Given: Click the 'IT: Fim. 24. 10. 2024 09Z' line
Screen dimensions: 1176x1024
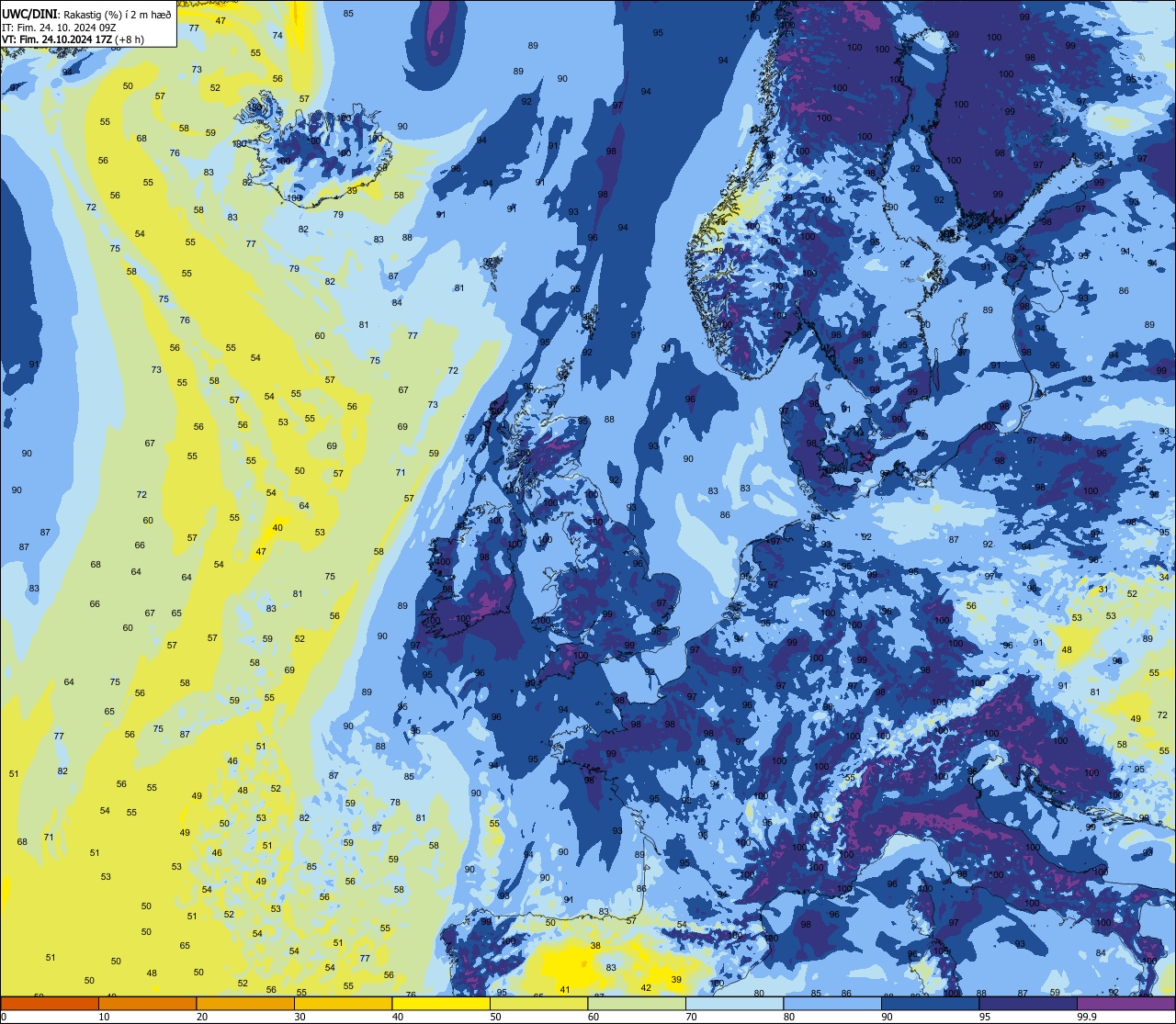Looking at the screenshot, I should (59, 27).
